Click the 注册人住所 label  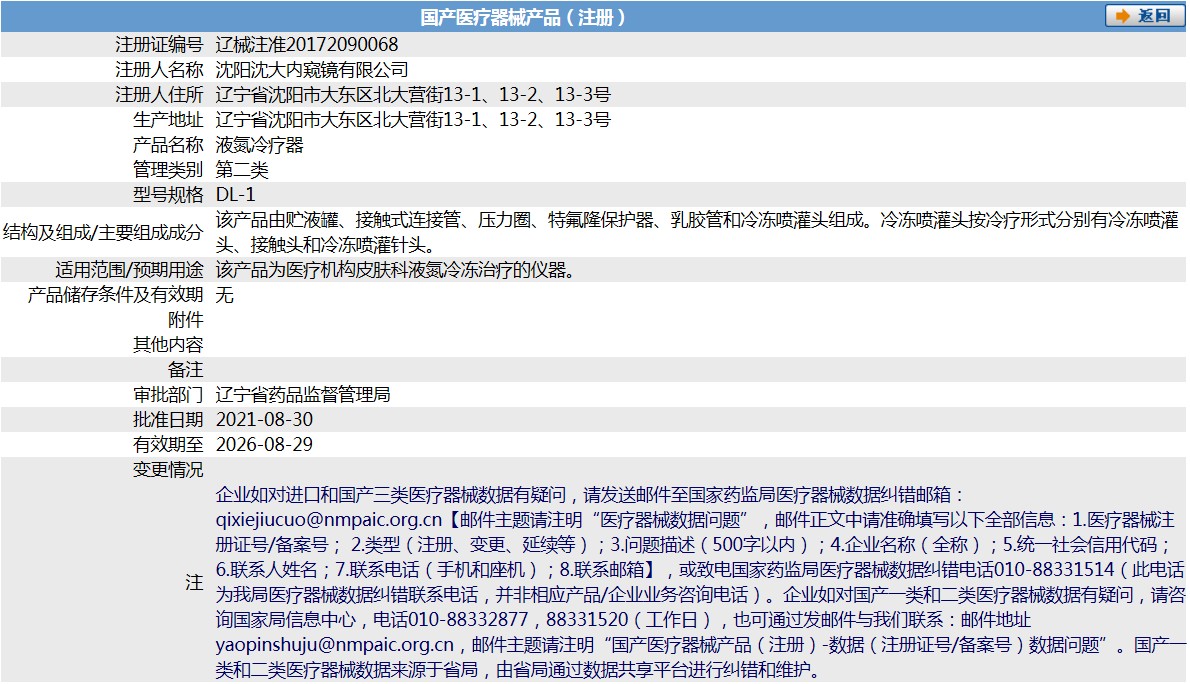point(159,95)
